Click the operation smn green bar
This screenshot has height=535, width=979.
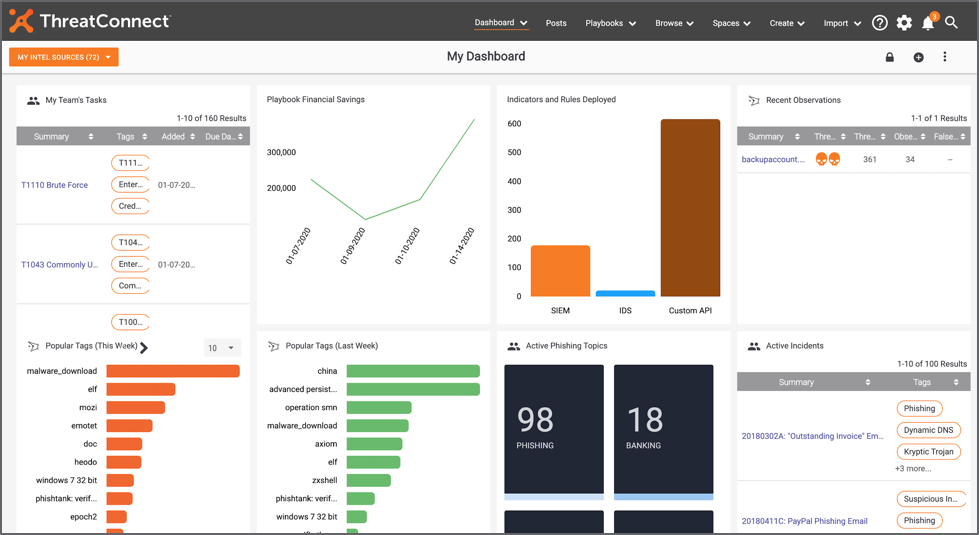click(x=379, y=408)
